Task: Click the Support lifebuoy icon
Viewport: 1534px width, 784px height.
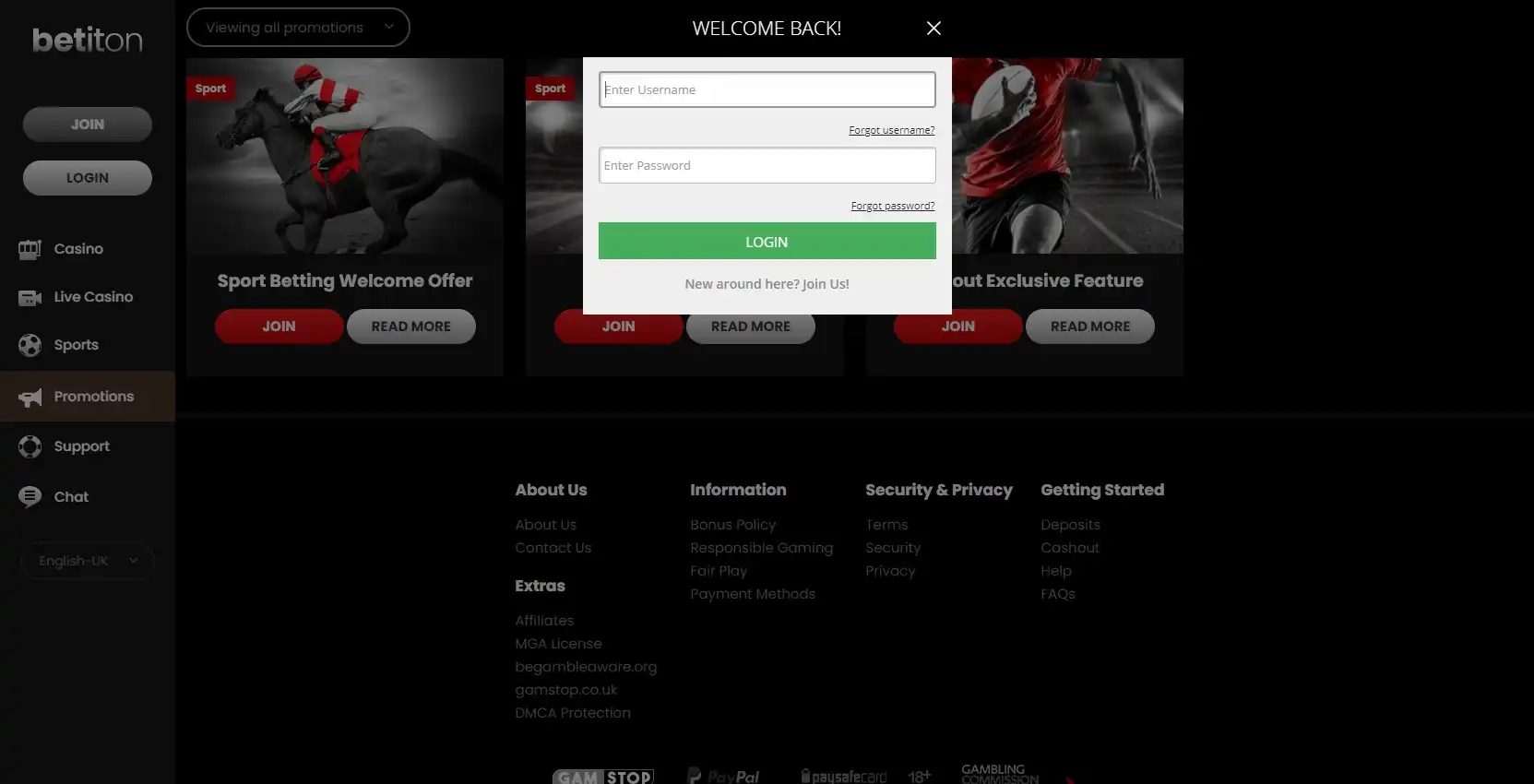Action: (x=30, y=446)
